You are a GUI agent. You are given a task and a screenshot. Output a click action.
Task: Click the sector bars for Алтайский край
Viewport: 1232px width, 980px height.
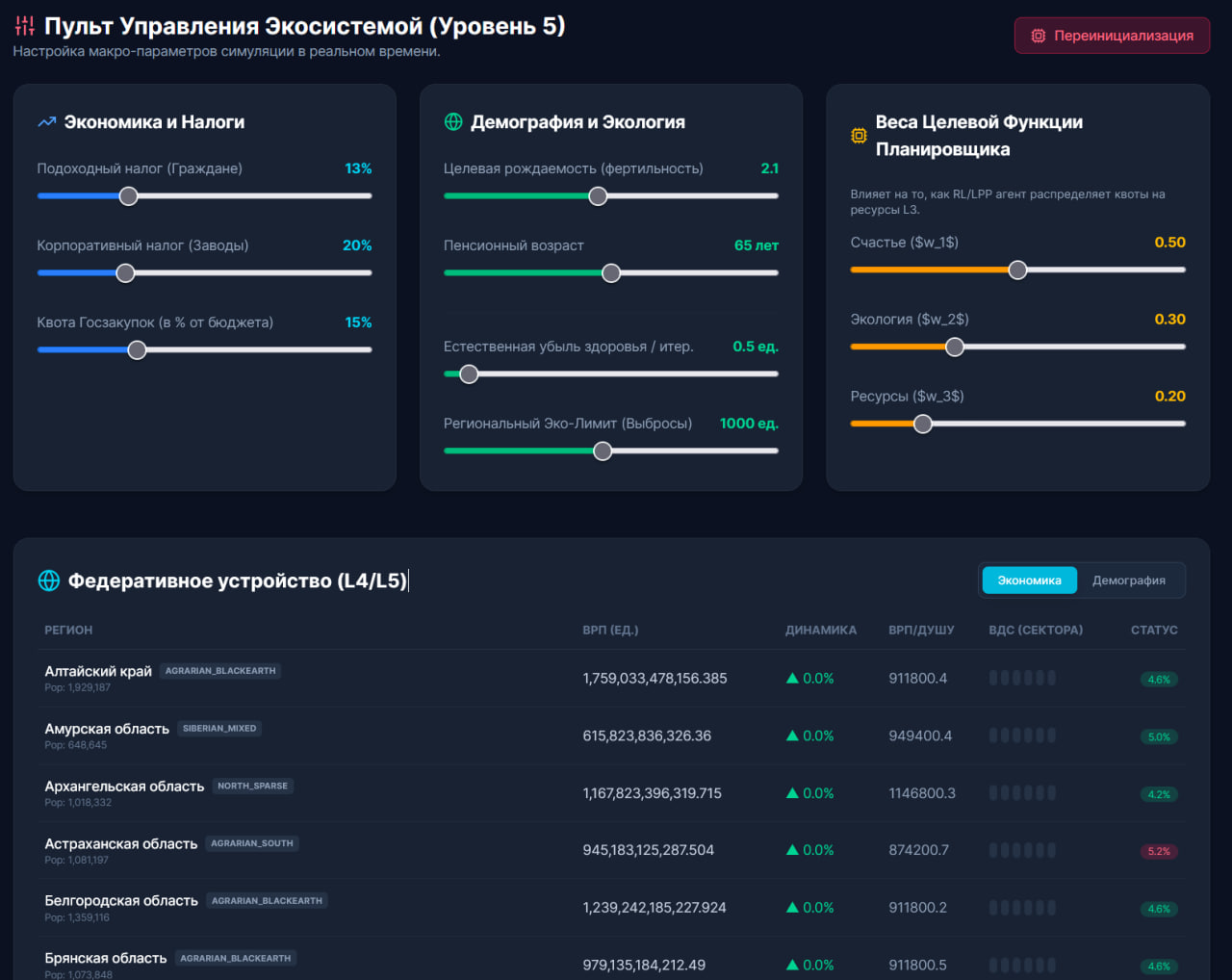tap(1022, 678)
